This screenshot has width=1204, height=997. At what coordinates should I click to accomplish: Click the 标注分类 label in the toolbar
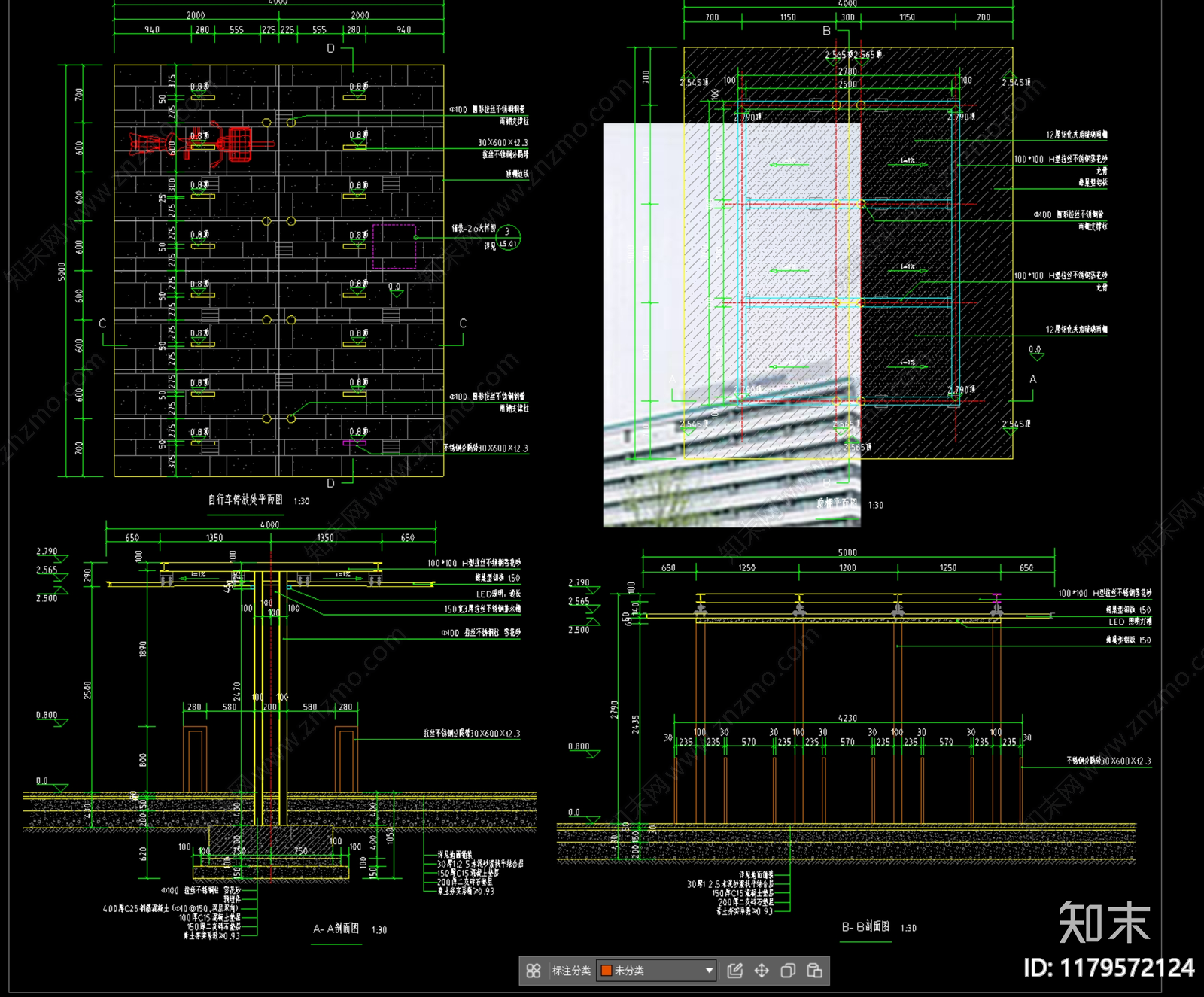(x=571, y=971)
